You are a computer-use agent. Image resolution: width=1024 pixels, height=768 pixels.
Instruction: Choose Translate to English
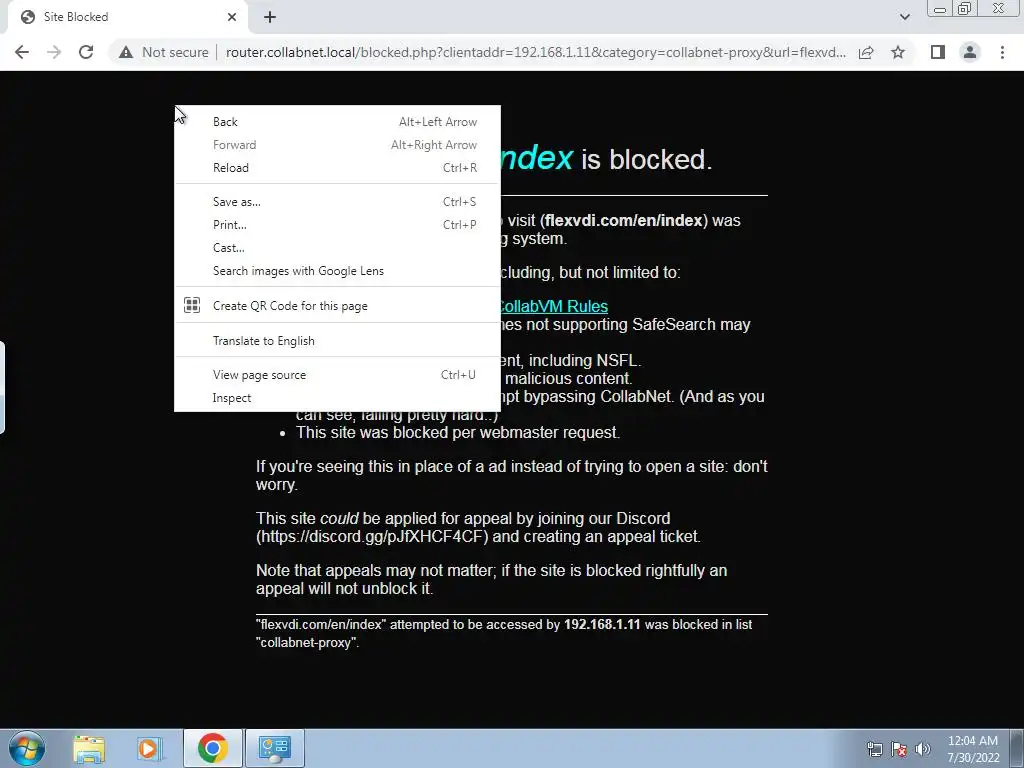(337, 341)
